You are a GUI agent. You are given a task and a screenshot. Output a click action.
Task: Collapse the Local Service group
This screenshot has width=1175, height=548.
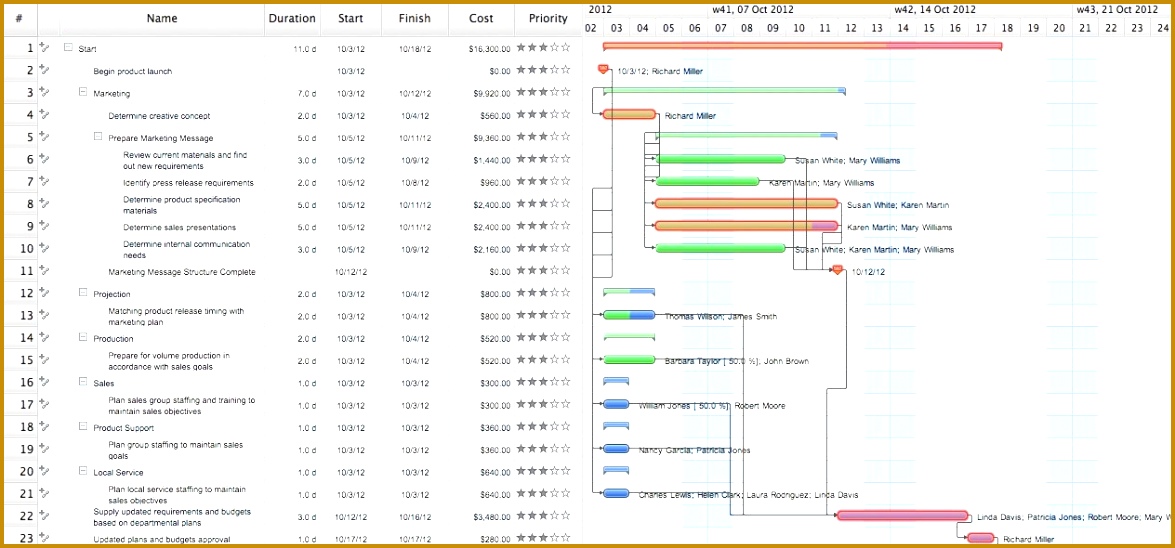click(83, 472)
